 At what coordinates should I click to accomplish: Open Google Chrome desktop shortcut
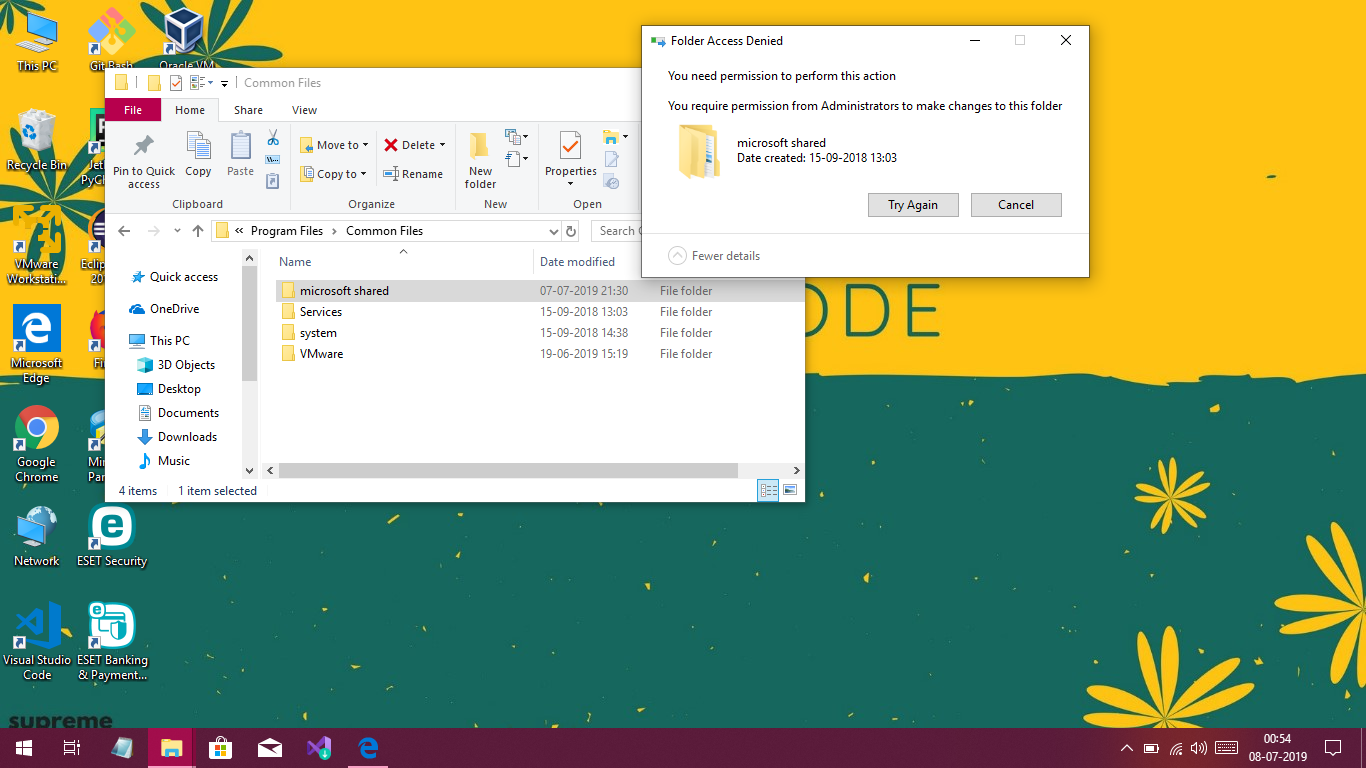(37, 444)
